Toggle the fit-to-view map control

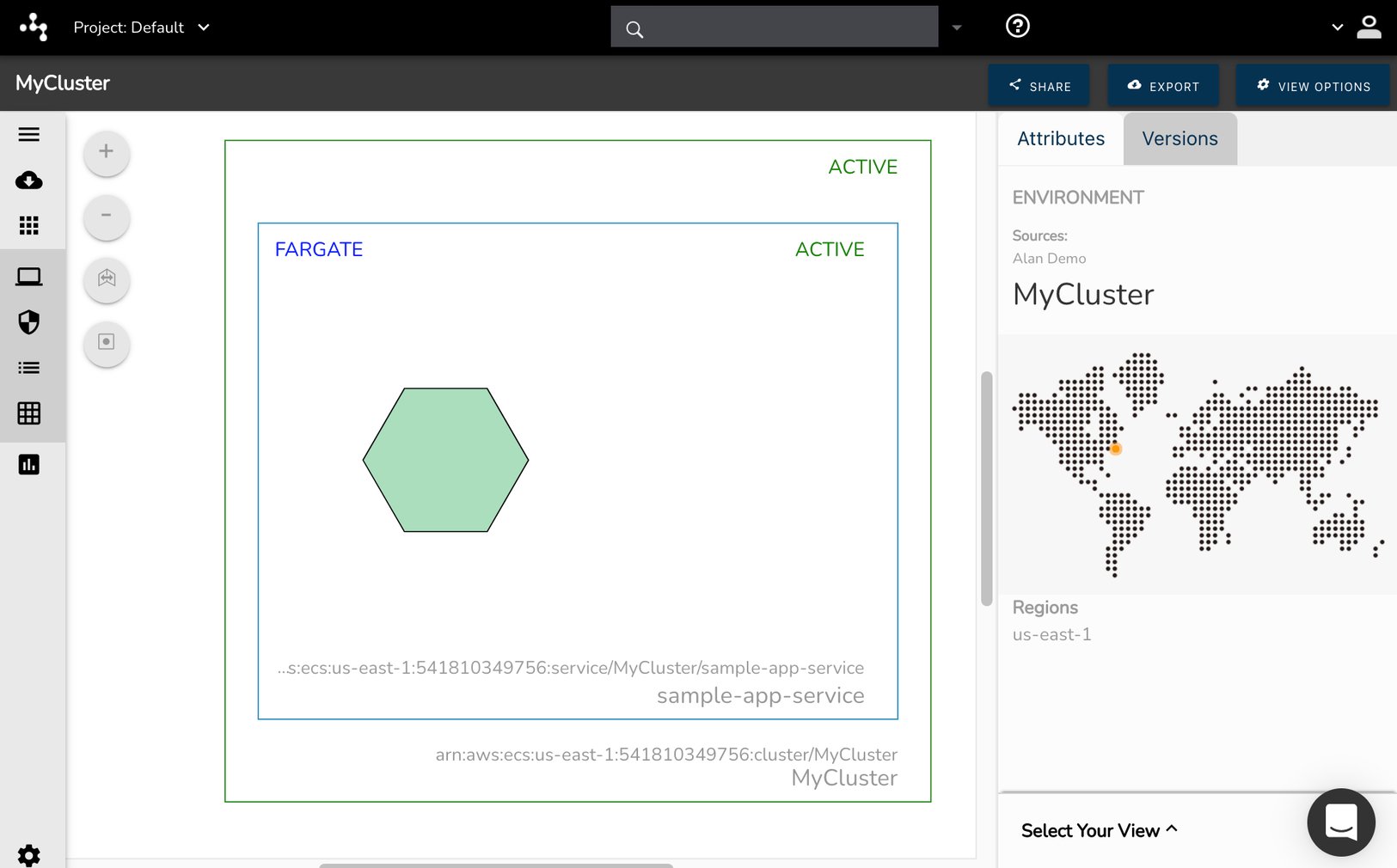106,279
